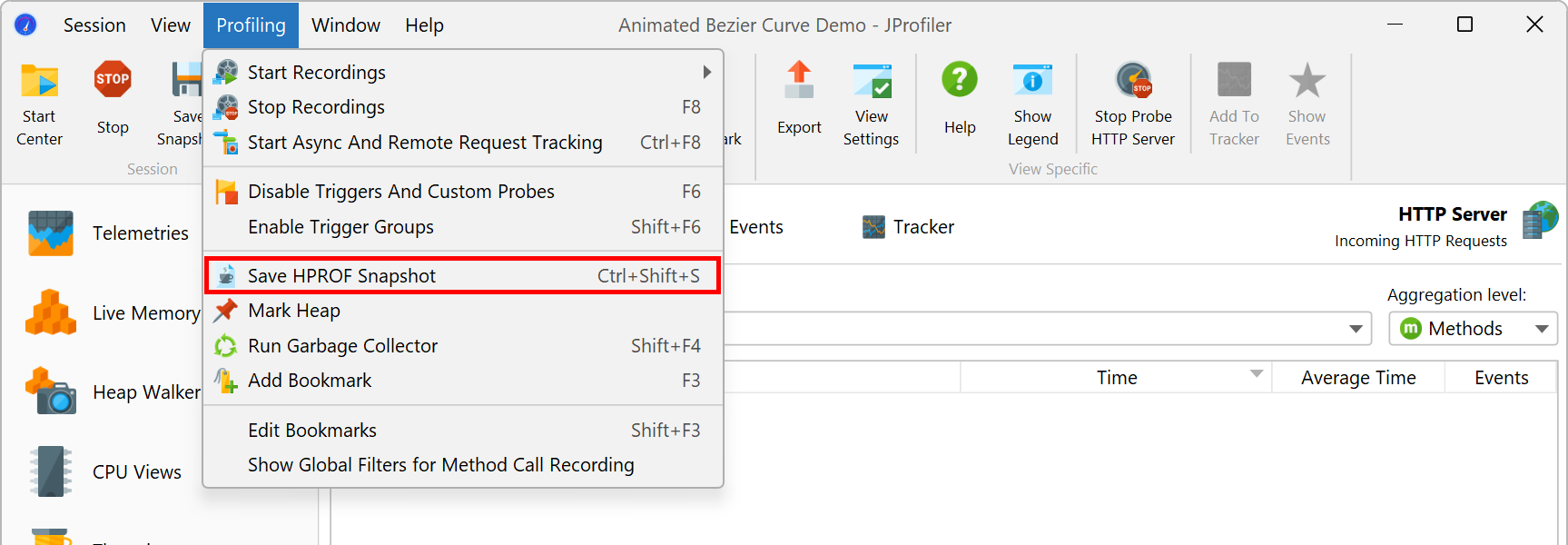The width and height of the screenshot is (1568, 545).
Task: Click the Average Time column header
Action: pyautogui.click(x=1357, y=378)
